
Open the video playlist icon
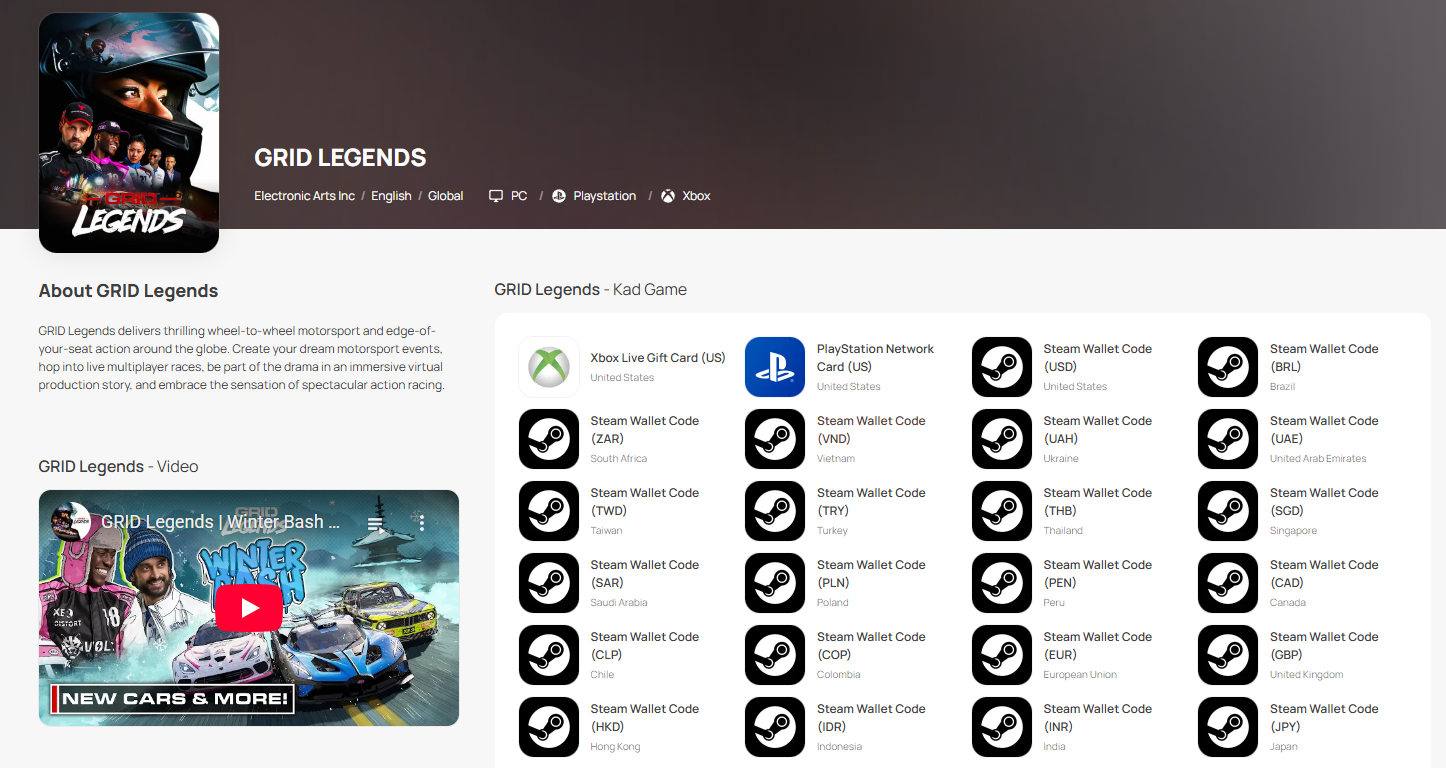pos(375,523)
